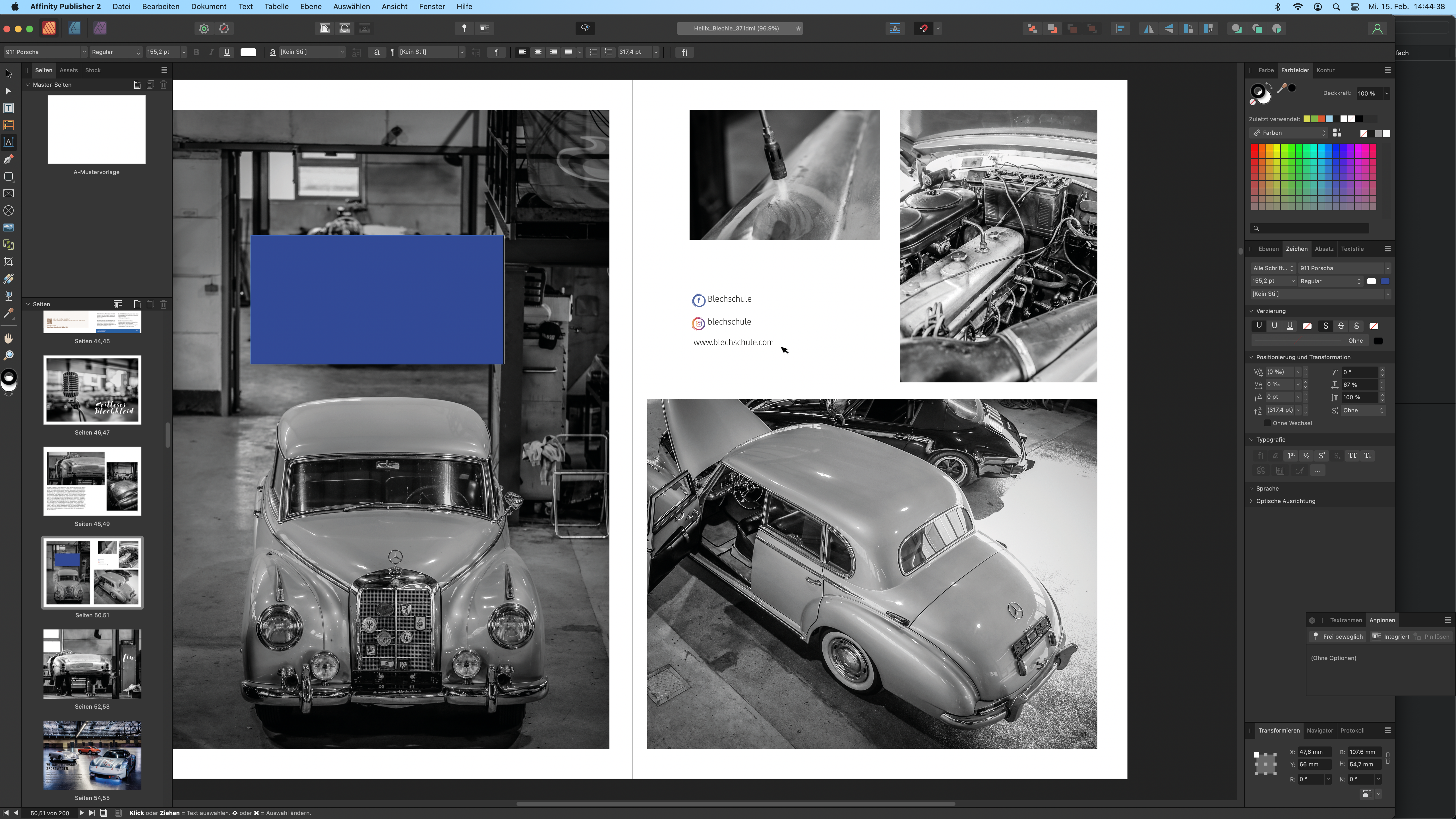Image resolution: width=1456 pixels, height=819 pixels.
Task: Expand the Sprache section
Action: (1251, 488)
